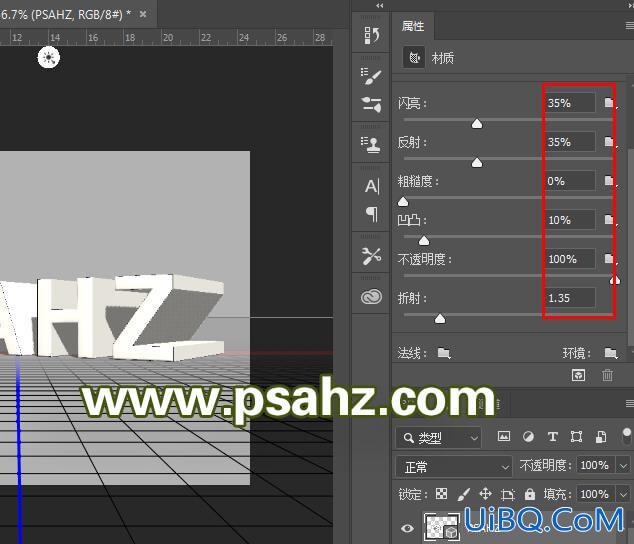The image size is (634, 544).
Task: Toggle lock image pixels brush icon
Action: point(463,493)
